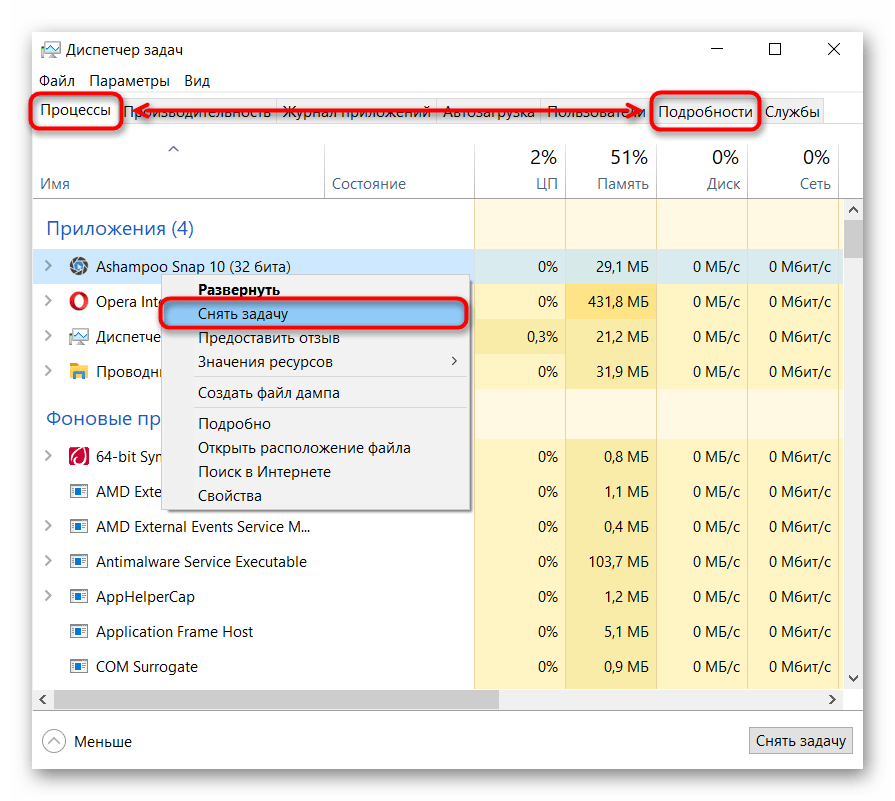This screenshot has height=801, width=895.
Task: Click the vertical scrollbar down arrow
Action: 852,679
